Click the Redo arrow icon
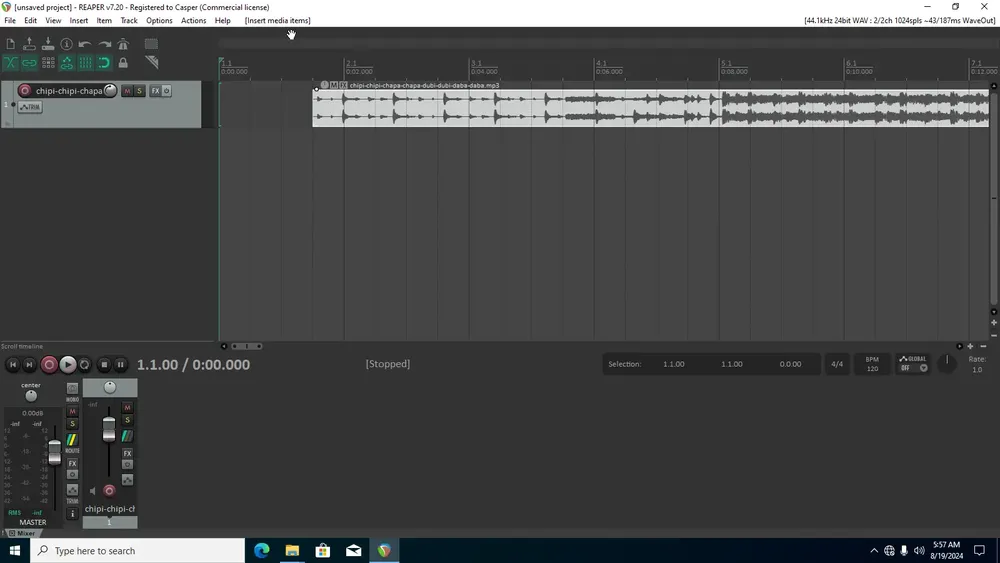Image resolution: width=1000 pixels, height=563 pixels. 104,44
